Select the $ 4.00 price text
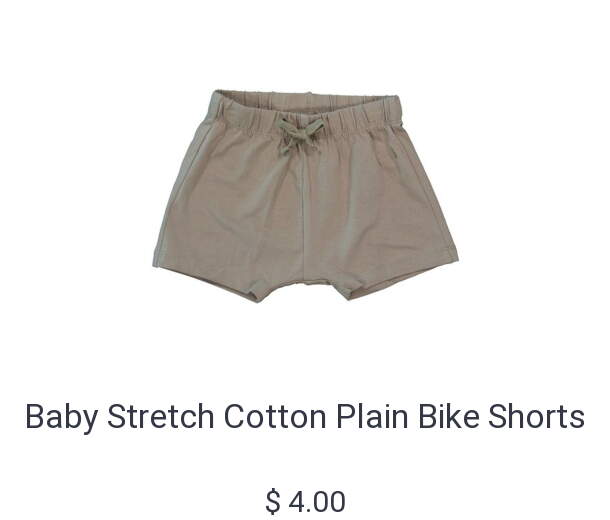The width and height of the screenshot is (610, 520). click(305, 501)
